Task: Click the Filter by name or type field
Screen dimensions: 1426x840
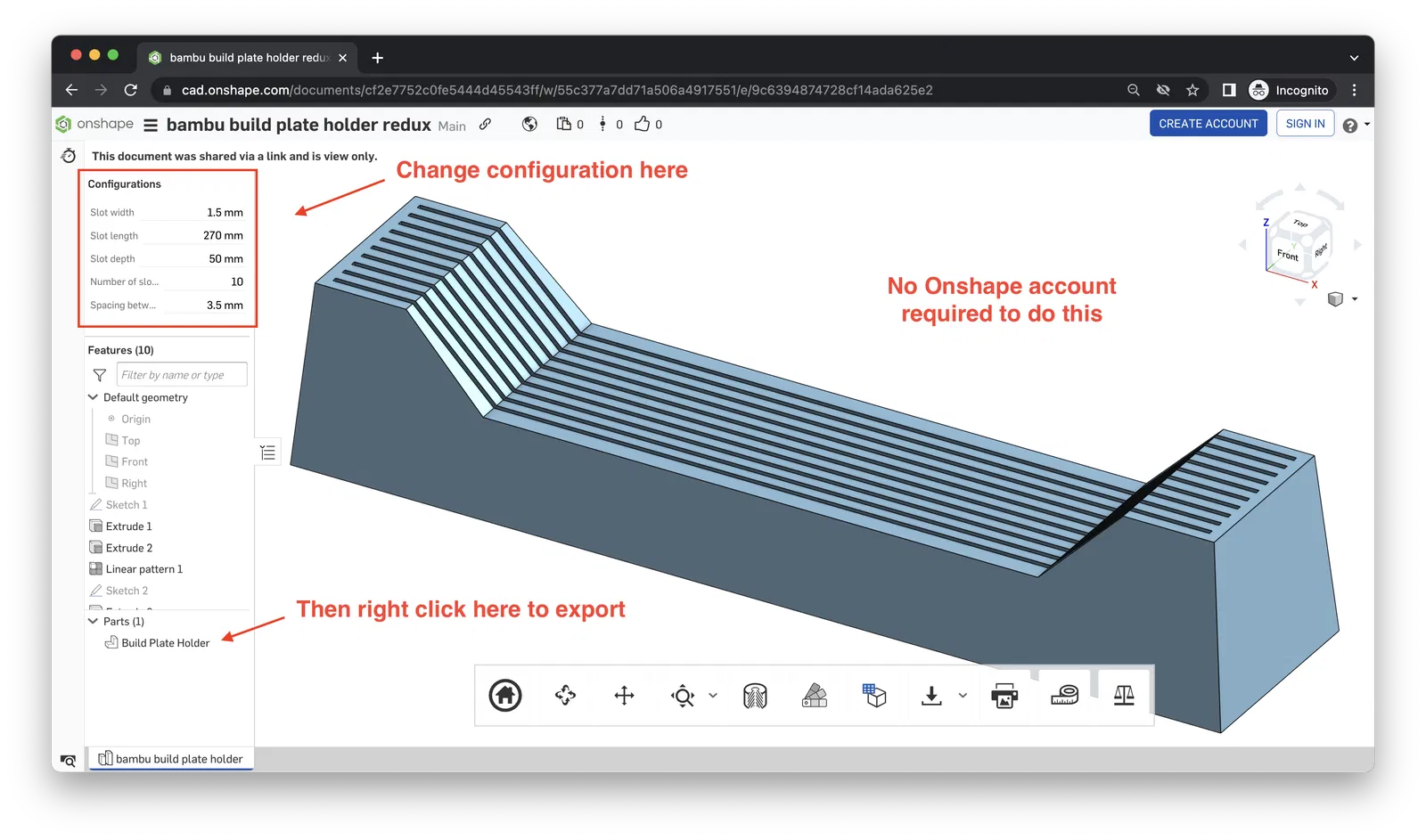Action: pyautogui.click(x=181, y=375)
